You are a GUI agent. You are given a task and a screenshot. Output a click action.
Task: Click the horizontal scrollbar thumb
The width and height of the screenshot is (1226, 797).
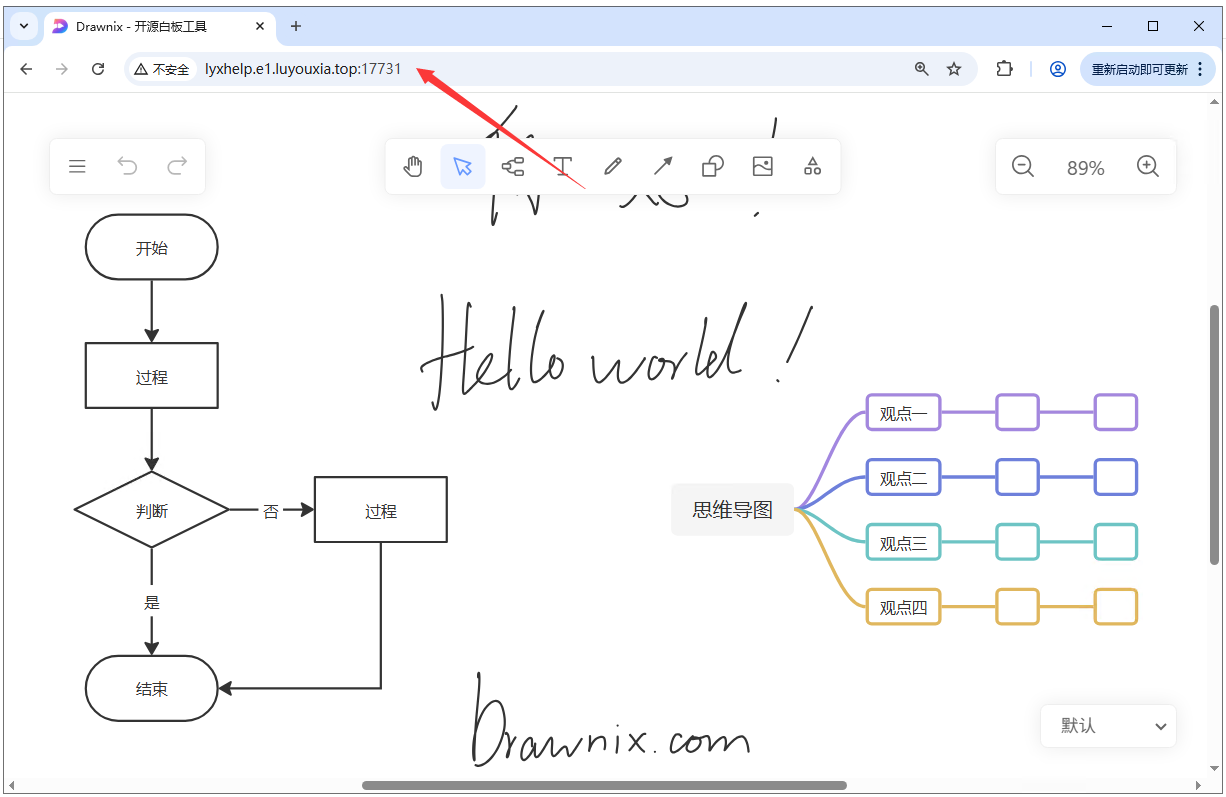coord(604,785)
